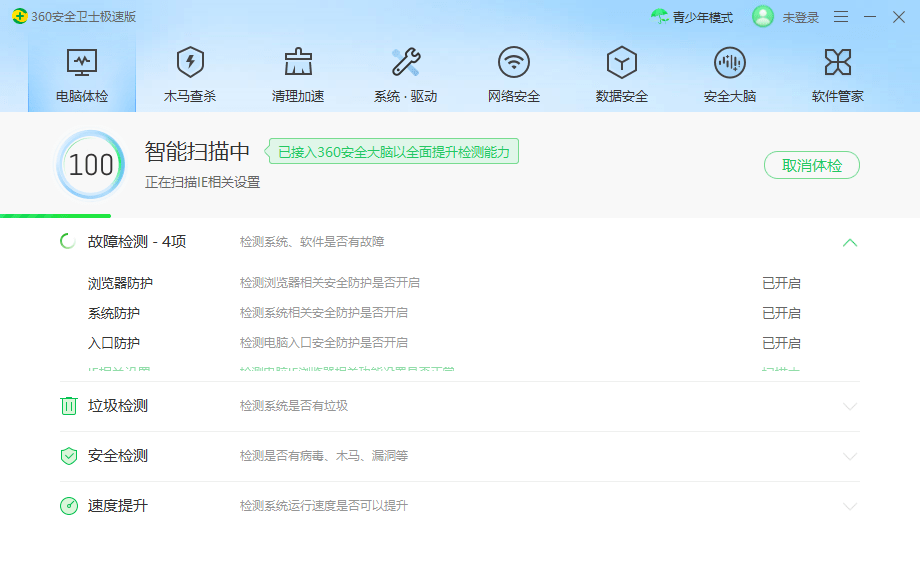Viewport: 920px width, 580px height.
Task: Collapse the 故障检测 section
Action: coord(851,241)
